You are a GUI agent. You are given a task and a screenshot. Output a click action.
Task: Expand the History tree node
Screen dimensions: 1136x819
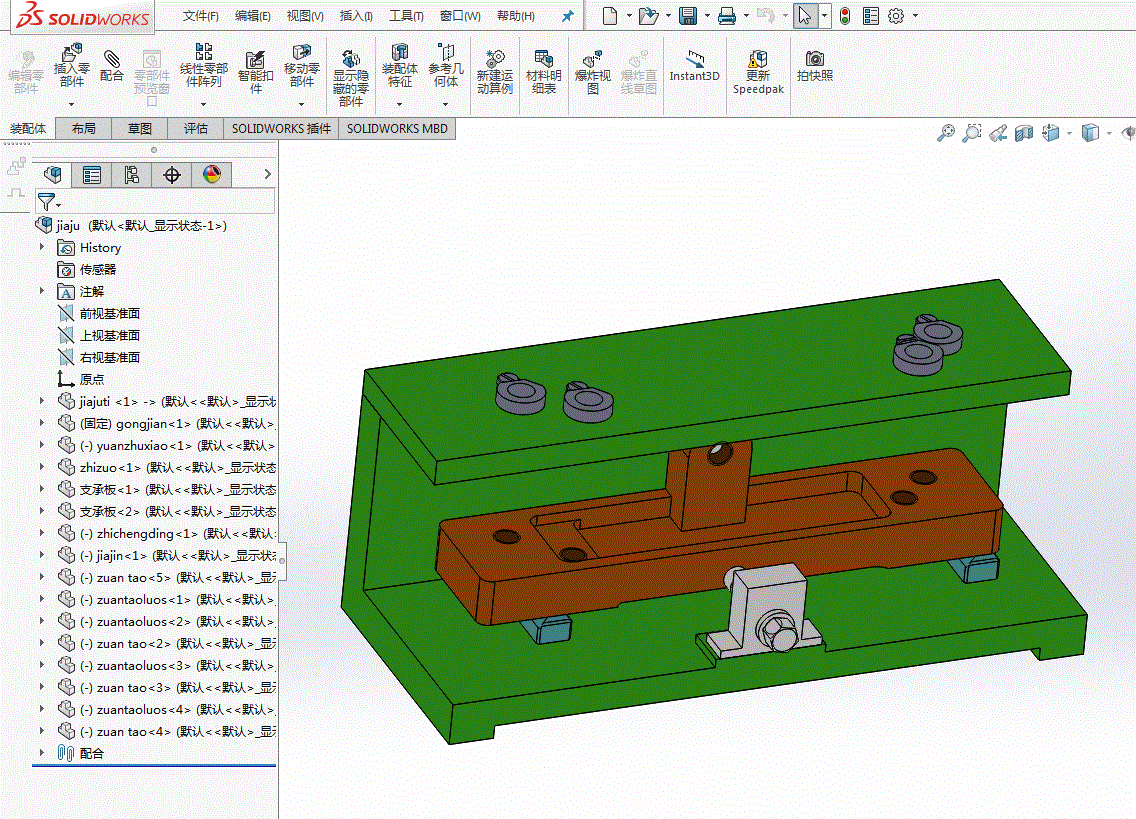tap(42, 247)
